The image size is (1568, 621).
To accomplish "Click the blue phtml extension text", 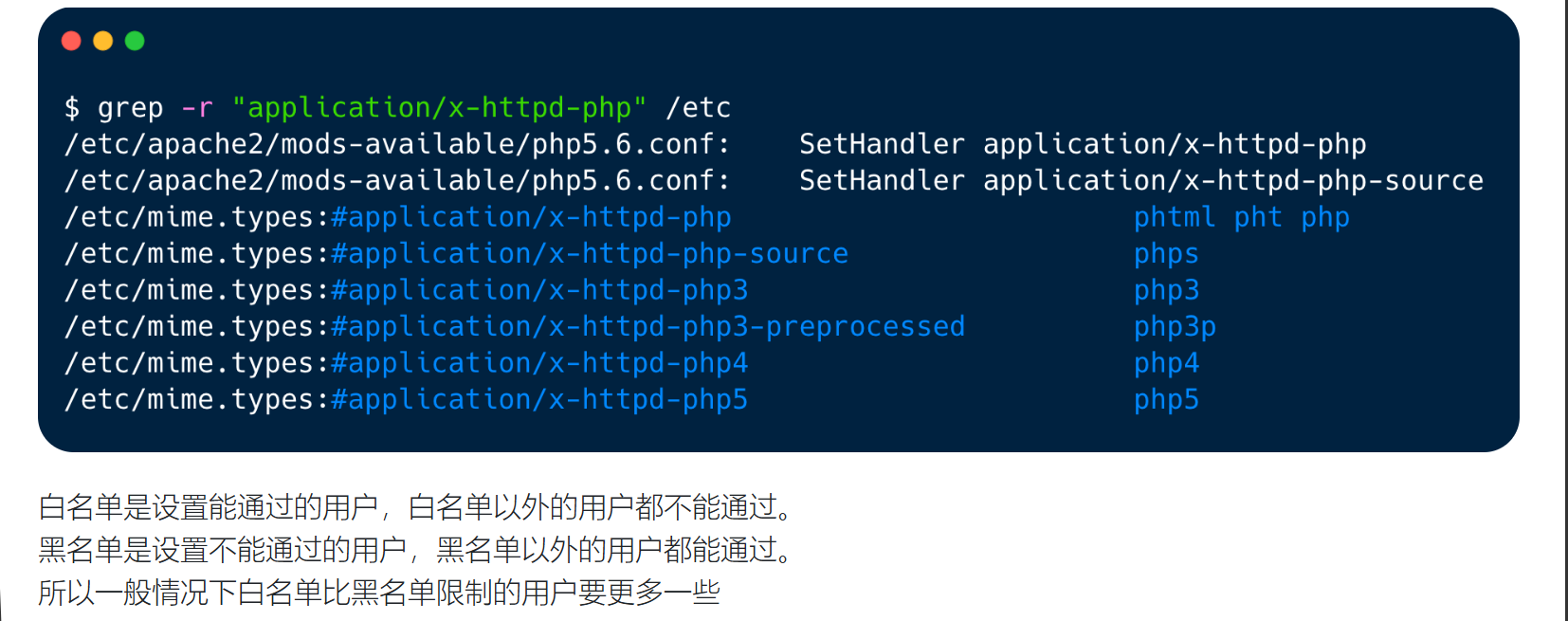I will coord(1175,217).
